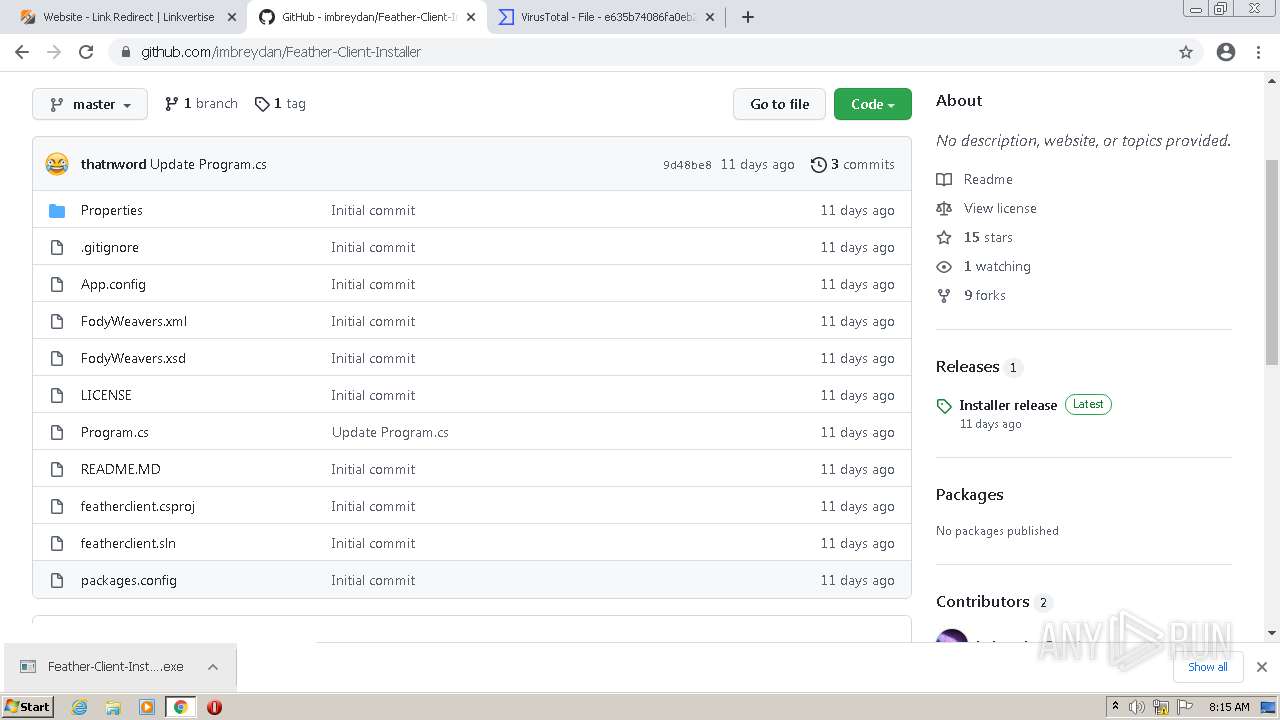Click Show all downloads

[1208, 667]
